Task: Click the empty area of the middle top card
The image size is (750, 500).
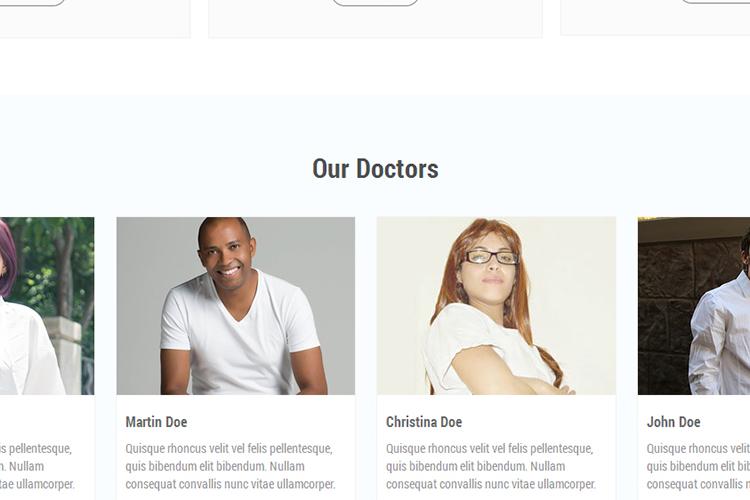Action: [x=375, y=22]
